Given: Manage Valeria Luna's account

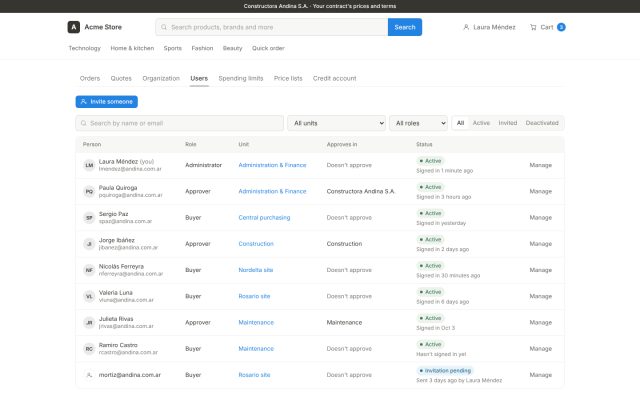Looking at the screenshot, I should 541,296.
